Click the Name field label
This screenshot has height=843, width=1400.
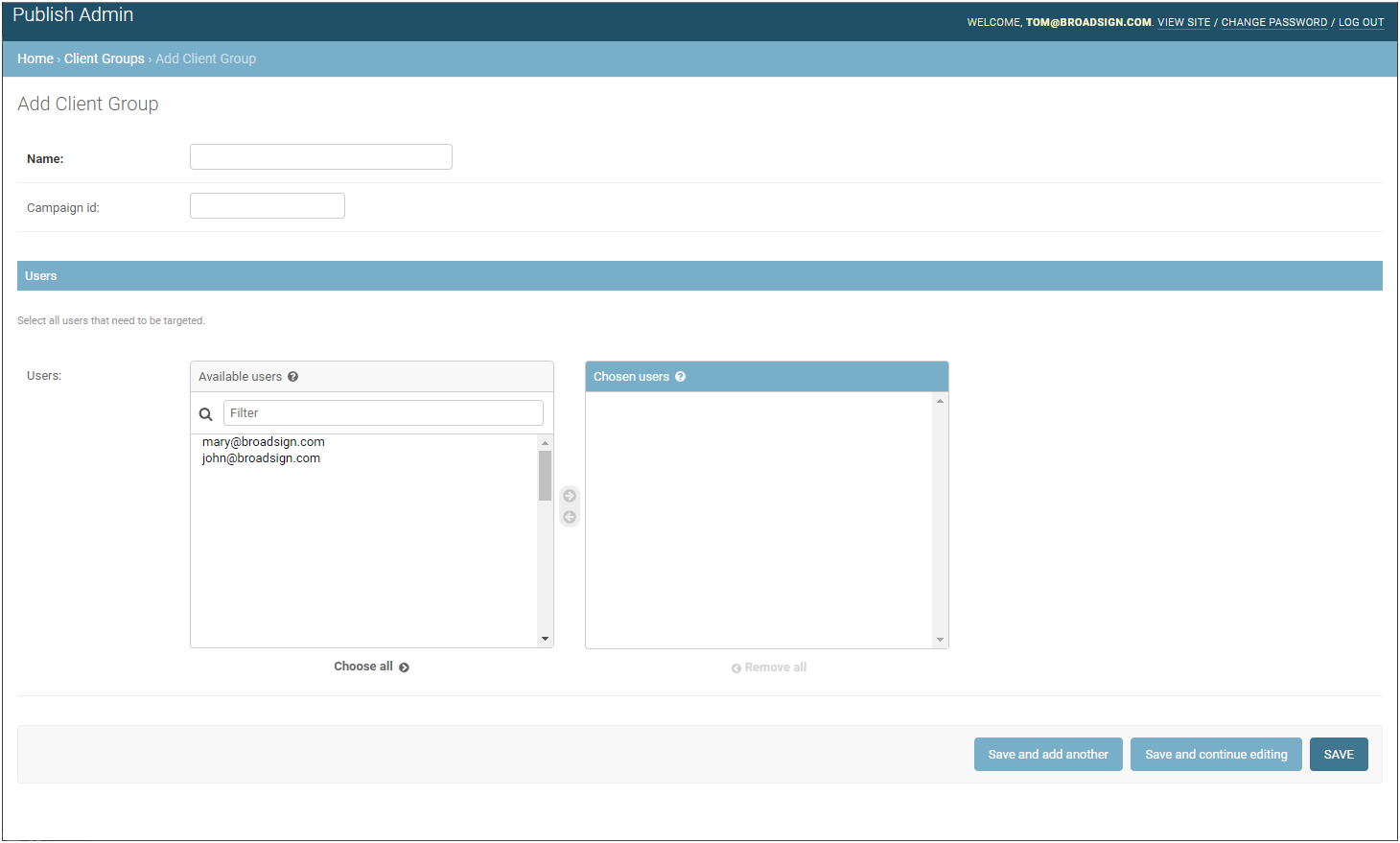pos(45,159)
